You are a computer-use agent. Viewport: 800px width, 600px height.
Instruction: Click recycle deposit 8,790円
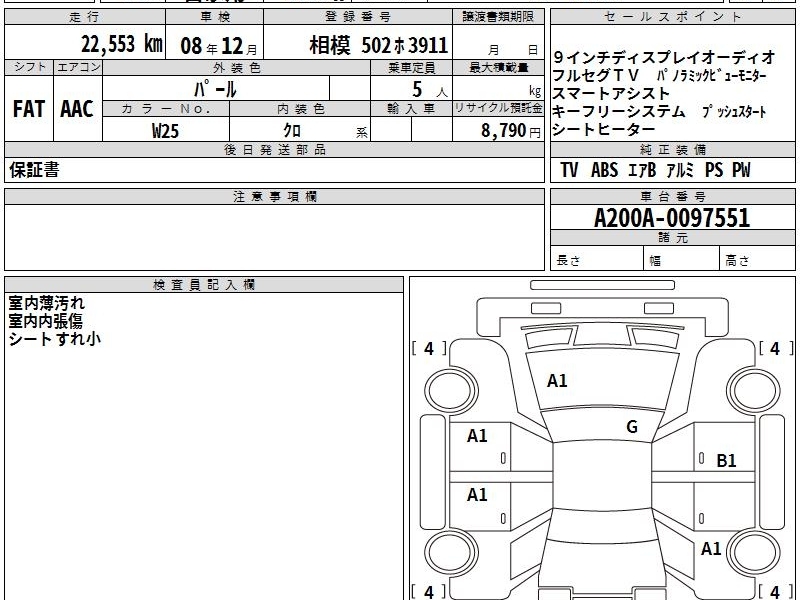511,131
